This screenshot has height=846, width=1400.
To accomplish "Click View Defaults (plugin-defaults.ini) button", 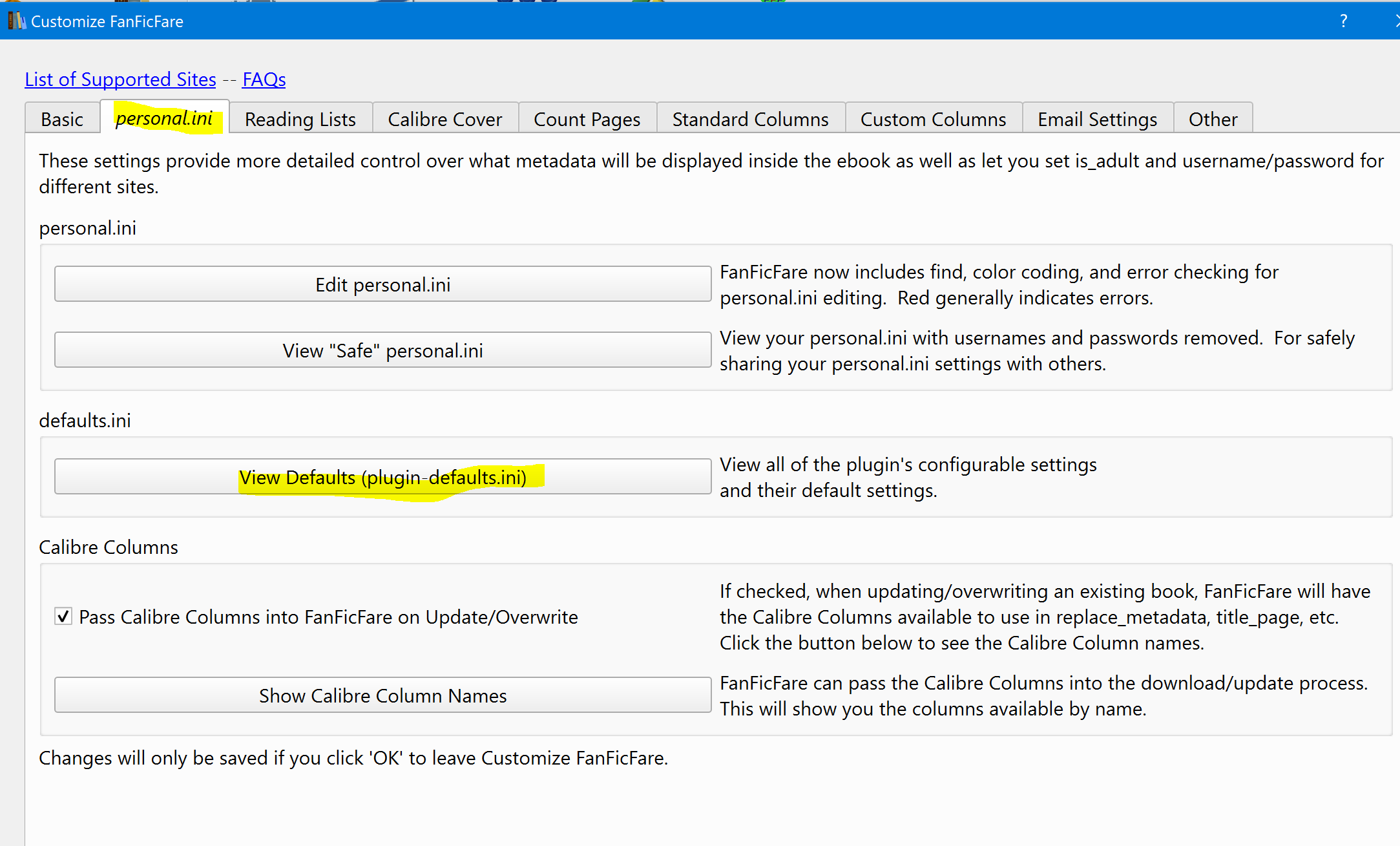I will 382,477.
